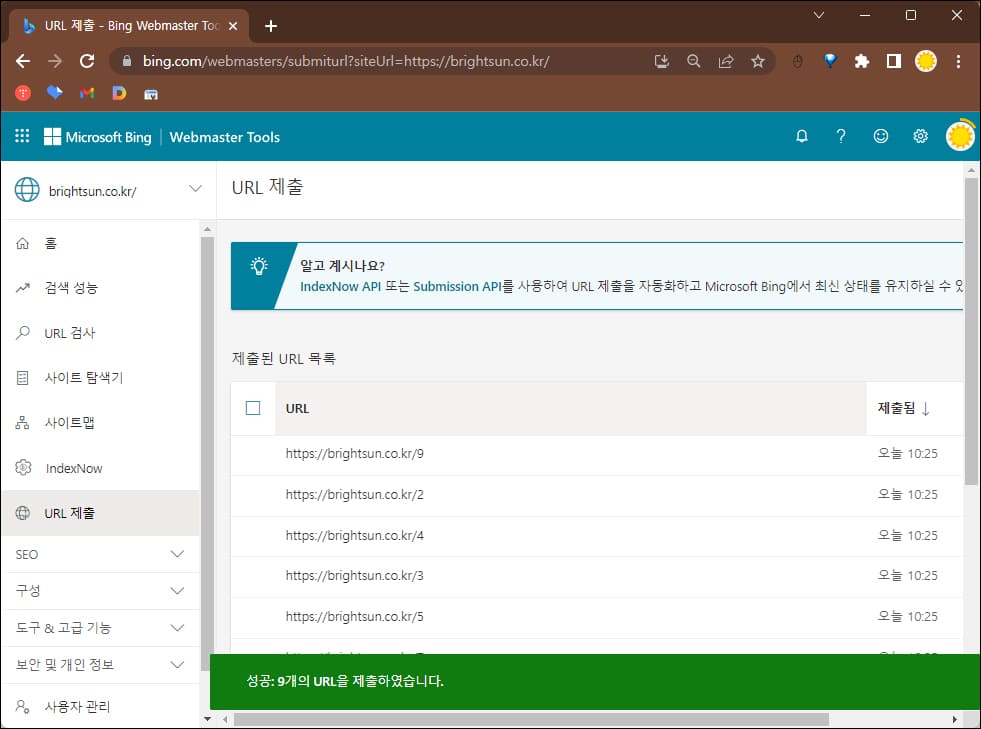The height and width of the screenshot is (729, 981).
Task: Click the lightbulb tip icon
Action: [258, 267]
